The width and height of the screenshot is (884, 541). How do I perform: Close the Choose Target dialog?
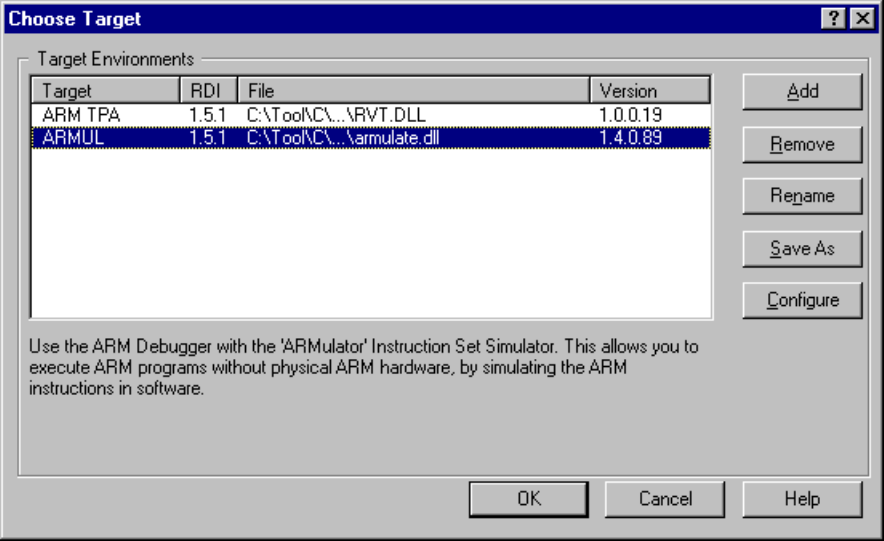(861, 19)
